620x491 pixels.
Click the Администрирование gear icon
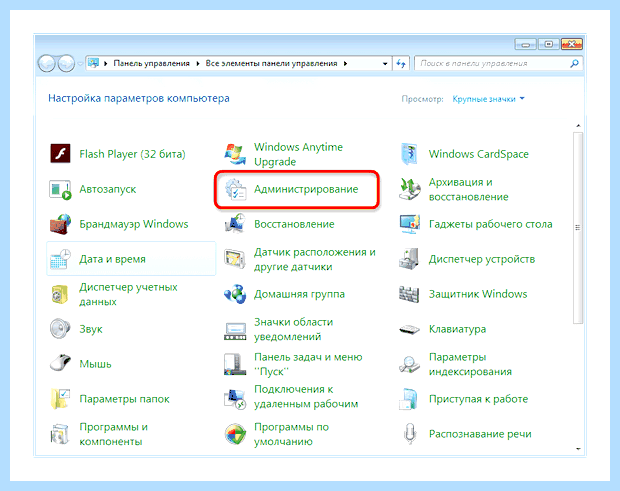point(235,189)
